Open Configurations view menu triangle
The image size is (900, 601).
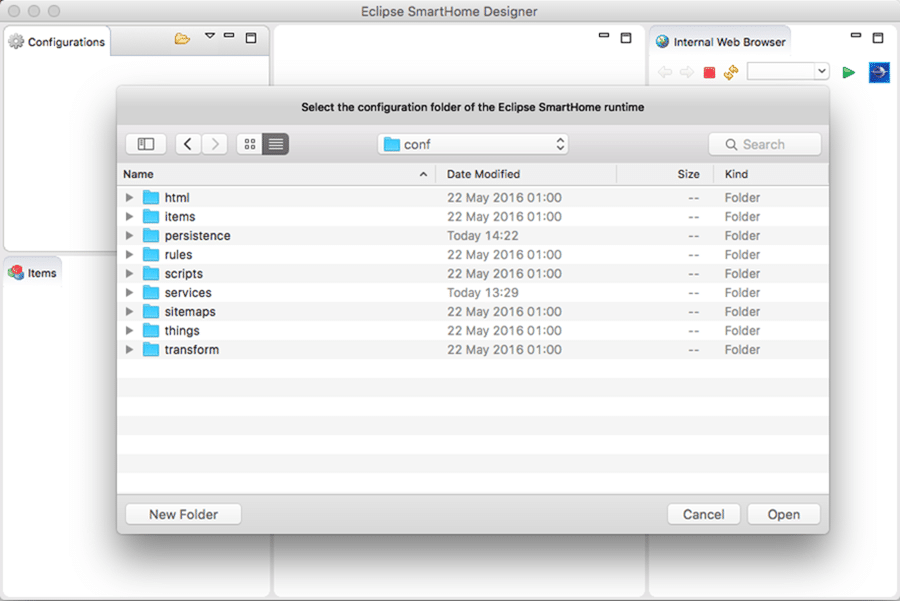click(x=210, y=36)
